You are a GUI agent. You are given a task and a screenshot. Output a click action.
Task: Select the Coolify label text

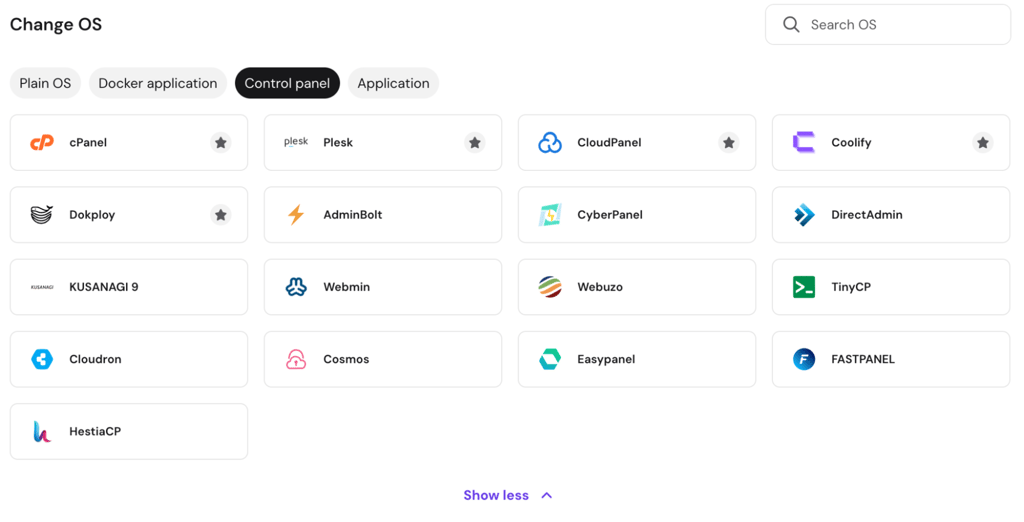point(851,142)
